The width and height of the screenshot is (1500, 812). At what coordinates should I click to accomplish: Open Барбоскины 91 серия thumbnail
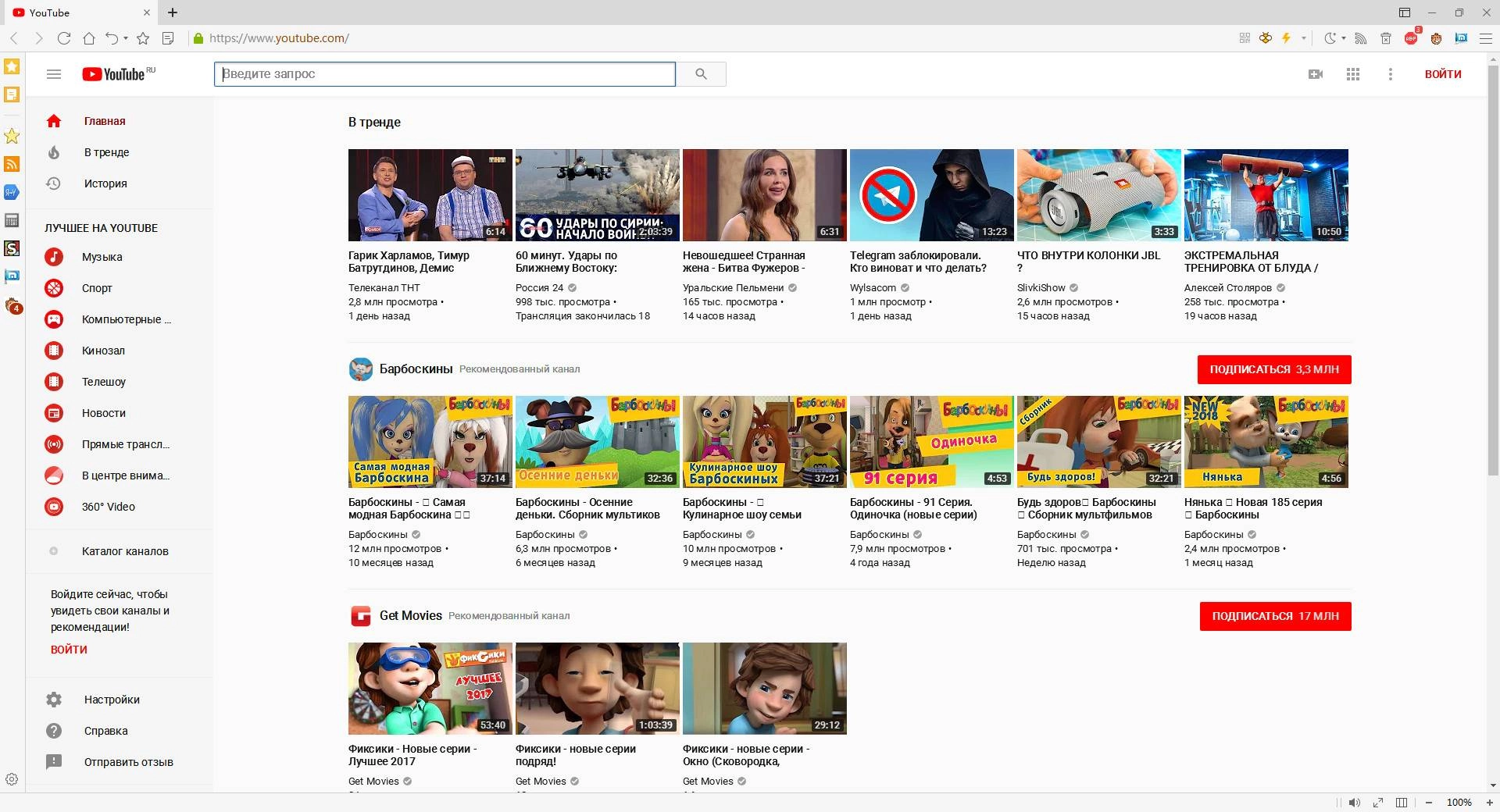(x=932, y=442)
